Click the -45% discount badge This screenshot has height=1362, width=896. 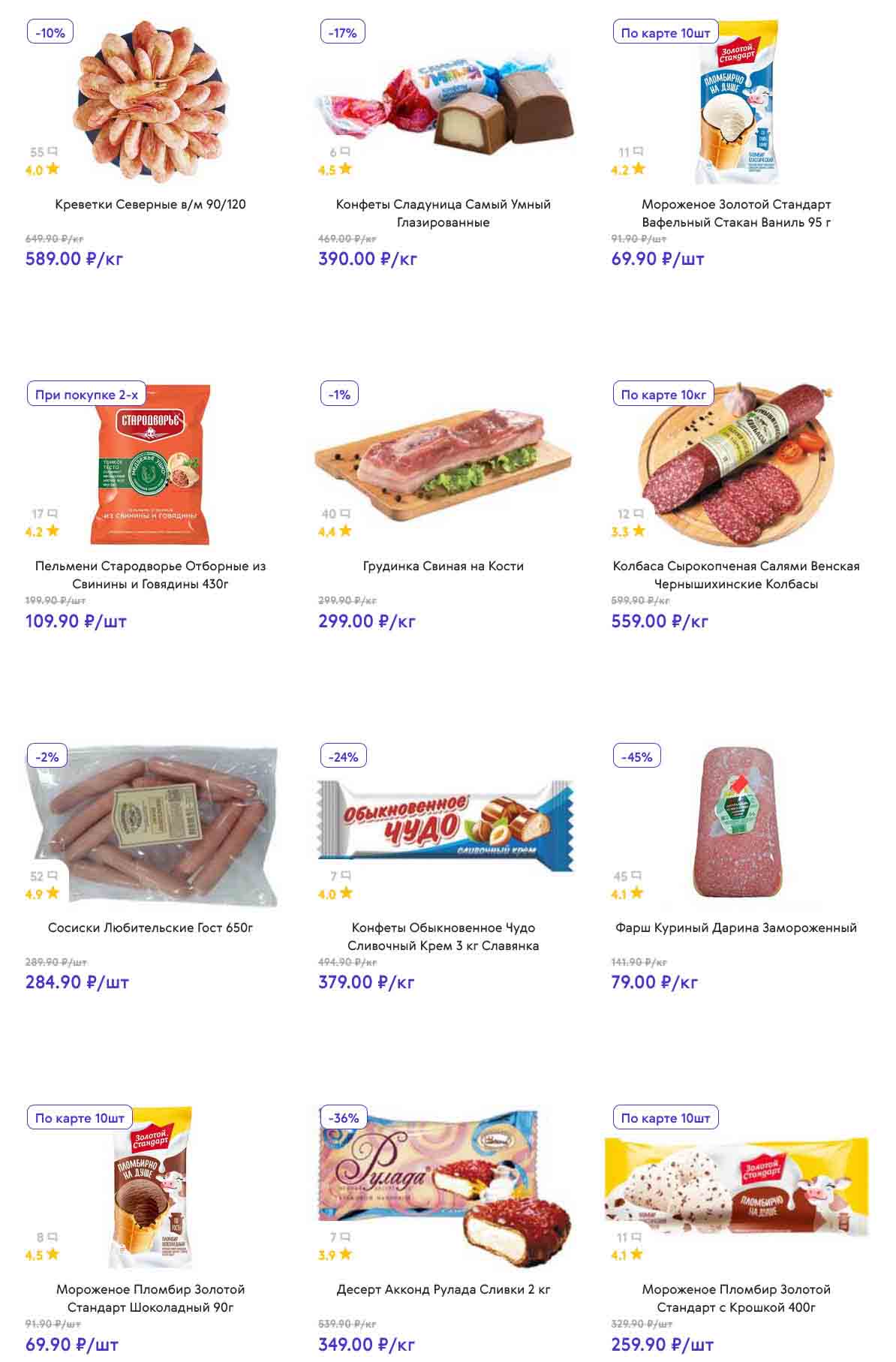point(636,757)
